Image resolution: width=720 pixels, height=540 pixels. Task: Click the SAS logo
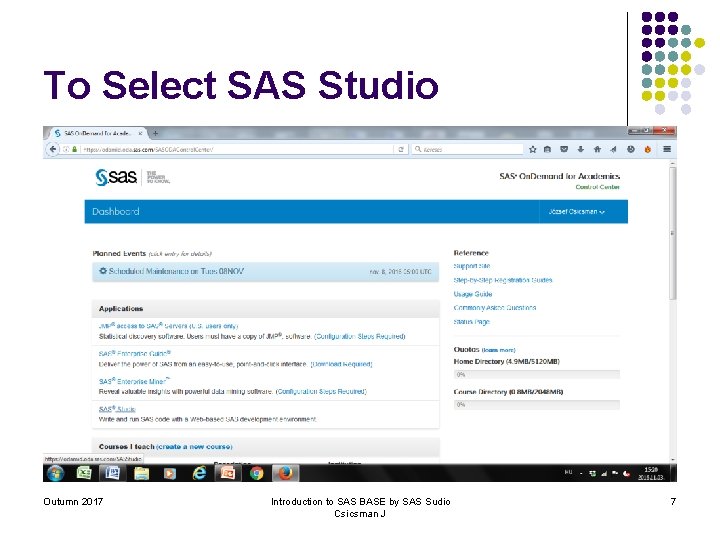click(116, 177)
